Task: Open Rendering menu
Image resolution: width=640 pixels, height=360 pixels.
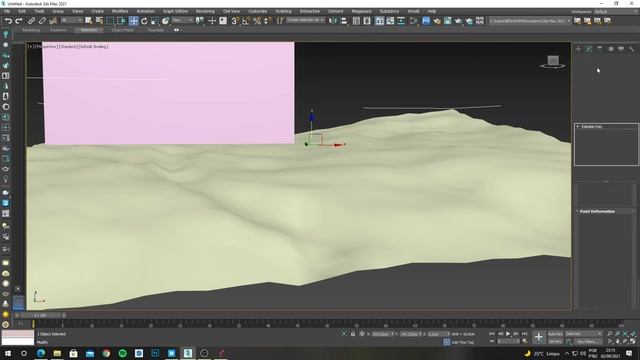Action: [205, 11]
